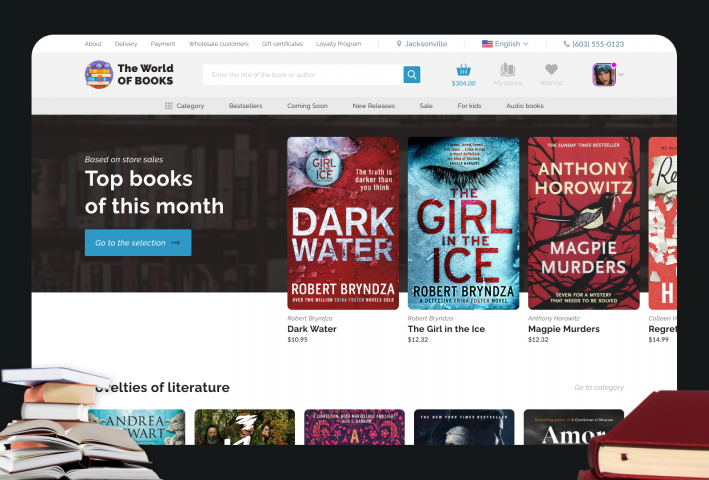This screenshot has width=709, height=480.
Task: Click The World of Books logo
Action: [x=129, y=75]
